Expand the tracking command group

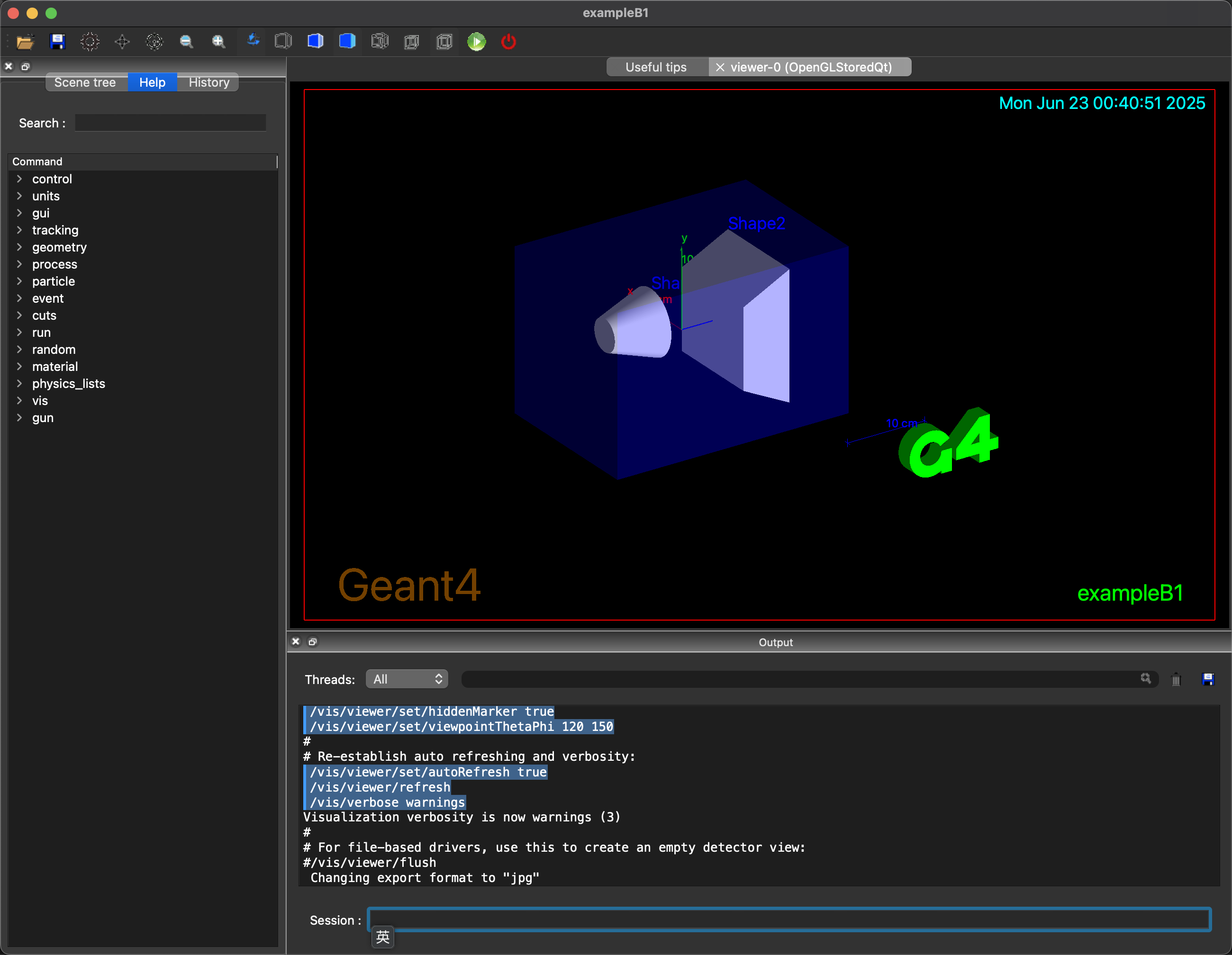(x=20, y=230)
